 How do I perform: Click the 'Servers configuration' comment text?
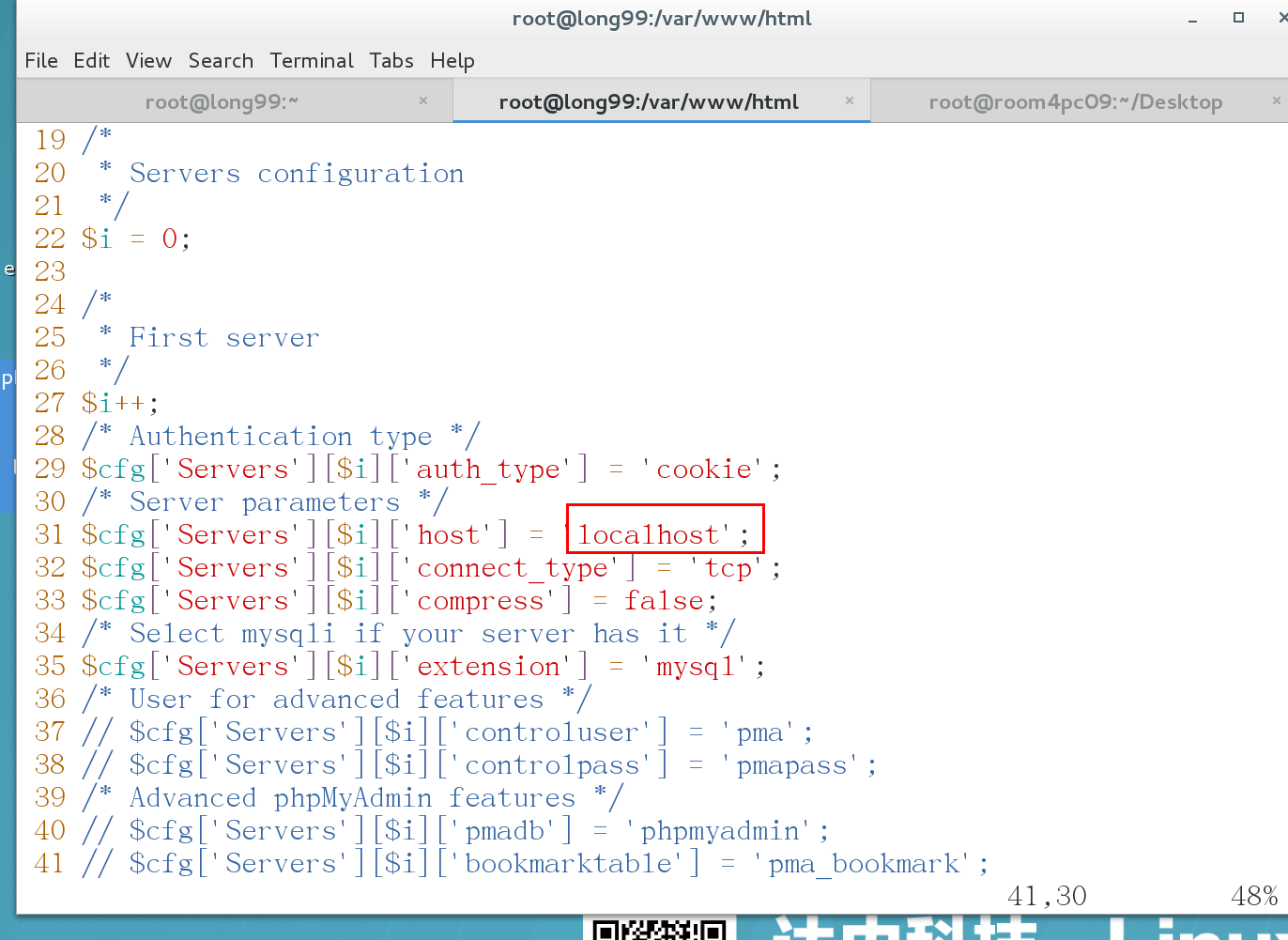tap(297, 173)
